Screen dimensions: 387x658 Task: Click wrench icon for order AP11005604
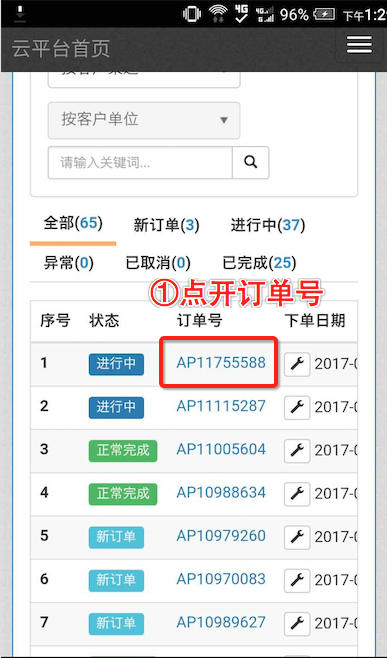click(x=297, y=451)
